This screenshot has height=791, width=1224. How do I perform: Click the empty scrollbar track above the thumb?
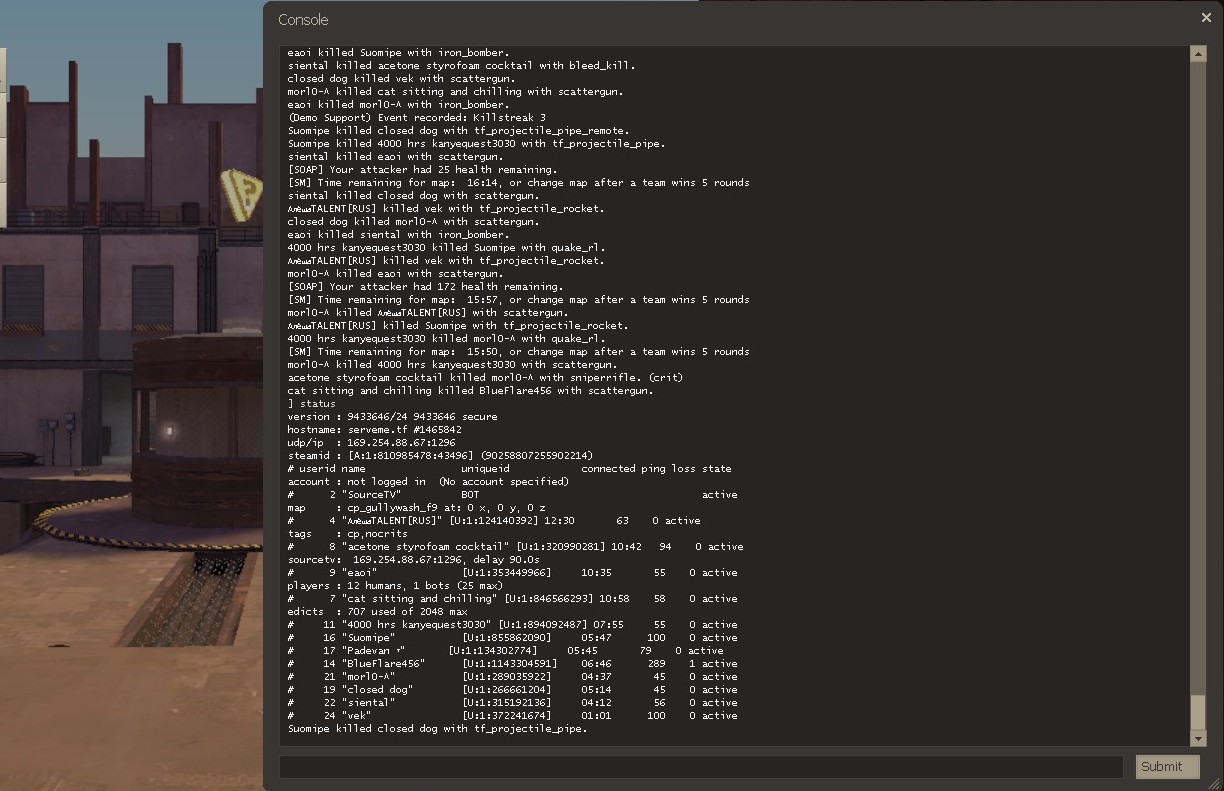1198,380
